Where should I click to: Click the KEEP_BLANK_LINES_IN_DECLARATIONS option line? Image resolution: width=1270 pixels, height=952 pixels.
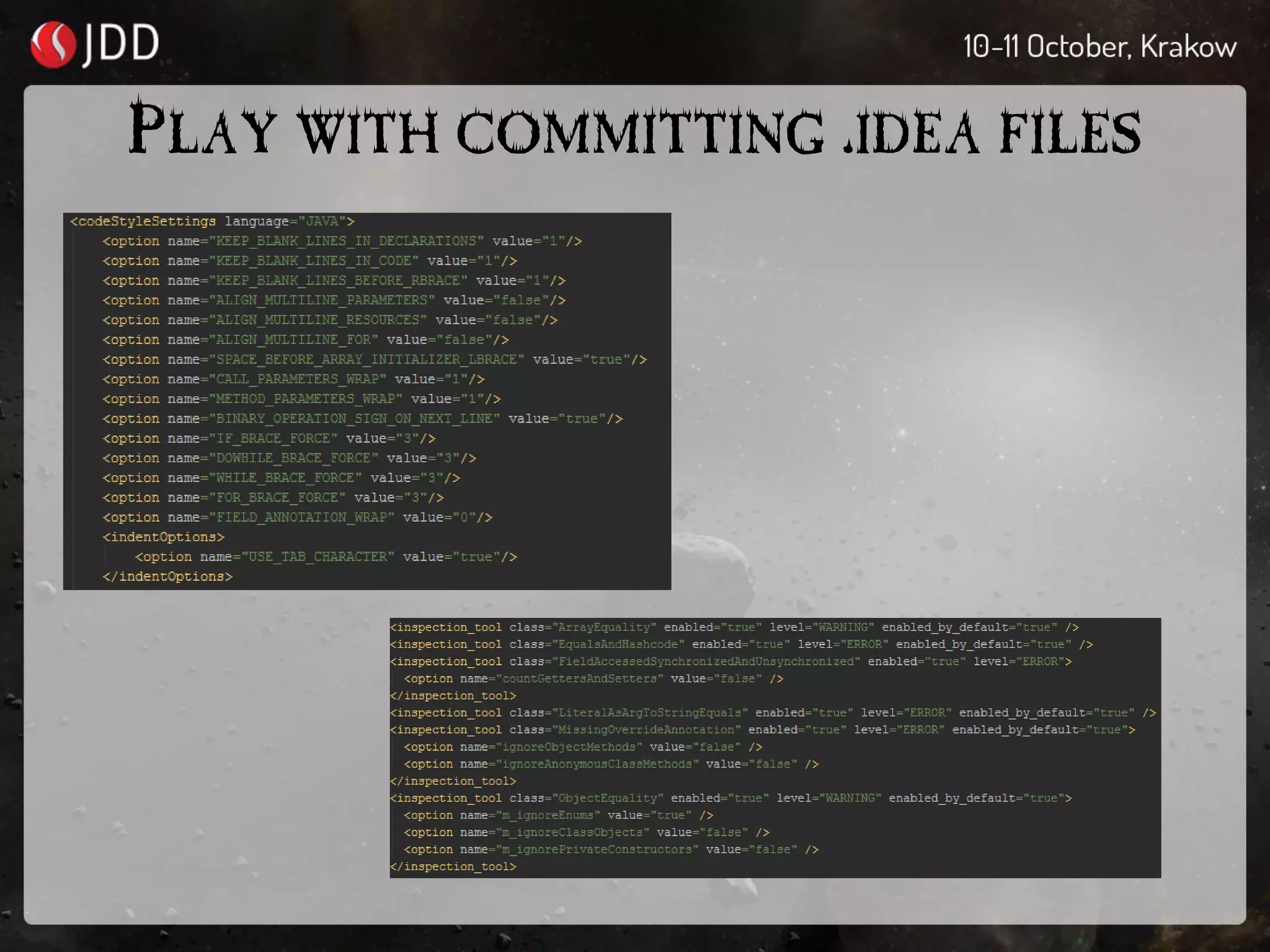tap(342, 241)
